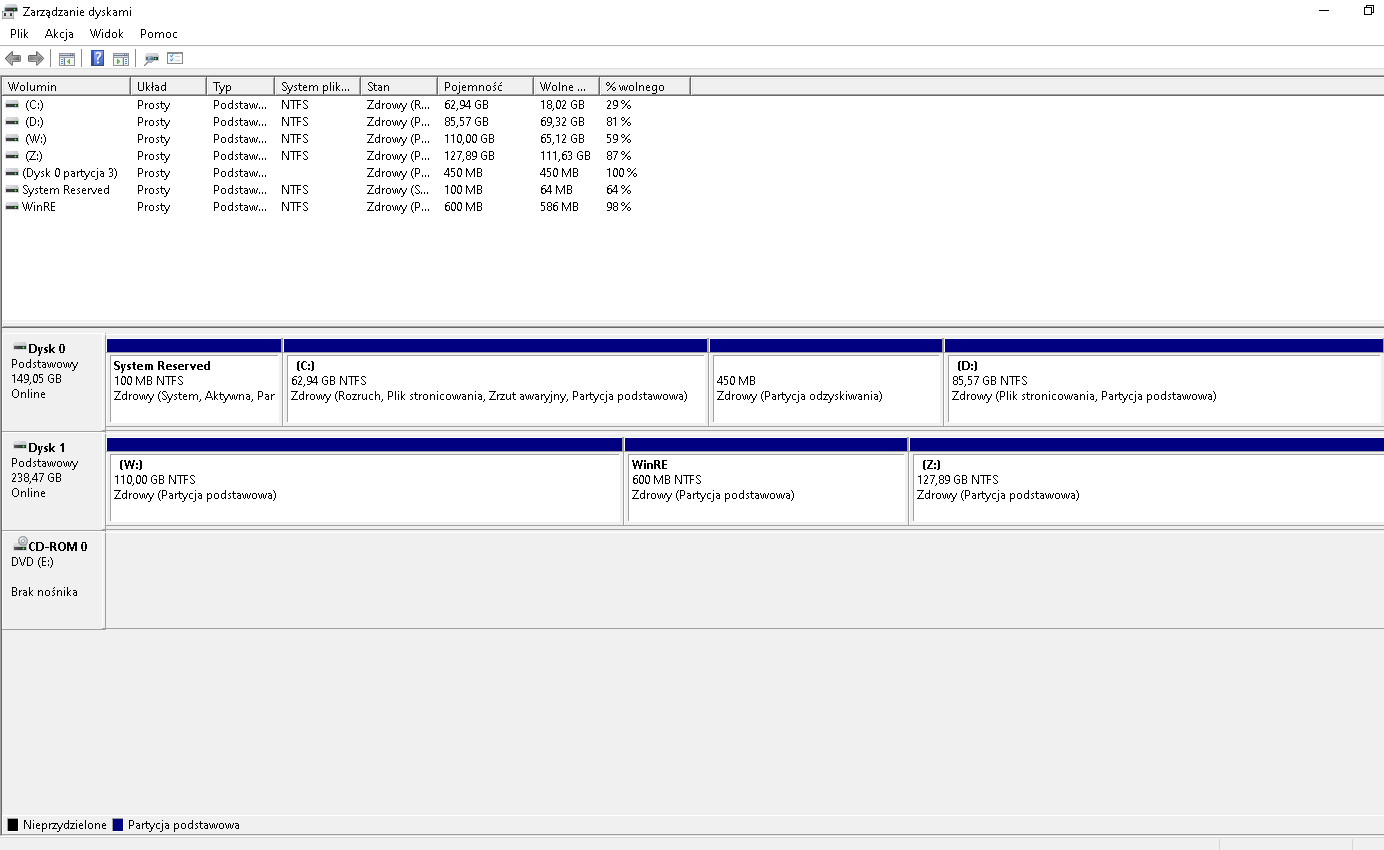Click the 238,47 GB size of Dysk 1
Image resolution: width=1384 pixels, height=850 pixels.
click(36, 478)
